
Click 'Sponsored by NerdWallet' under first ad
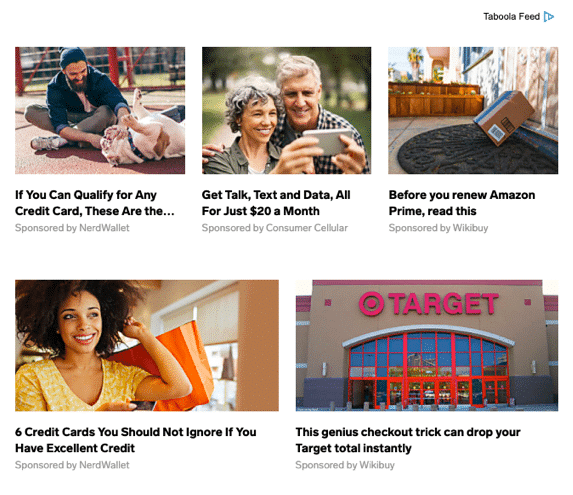click(x=72, y=228)
